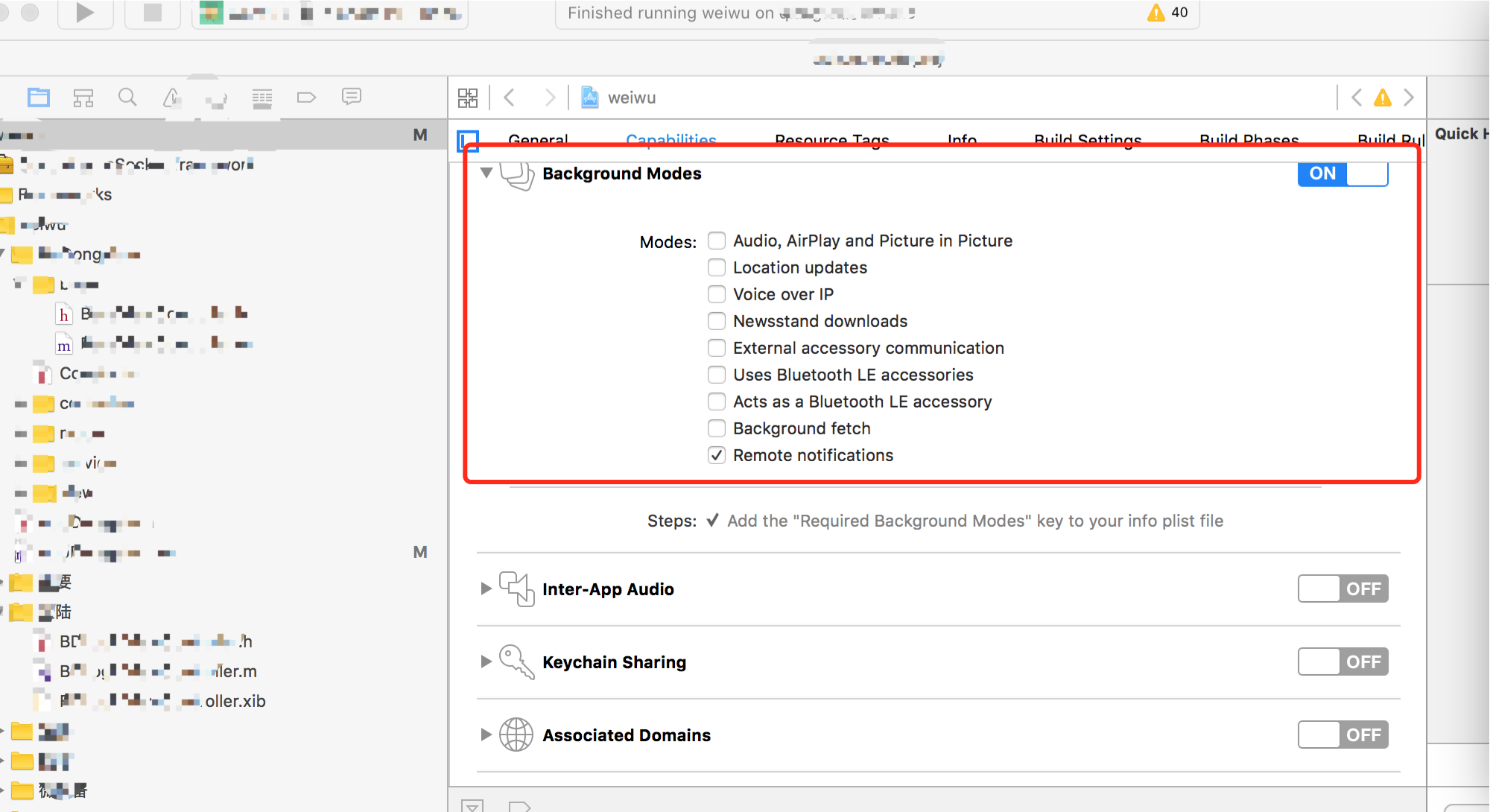Jump to previous issue arrow
Viewport: 1490px width, 812px height.
1357,98
